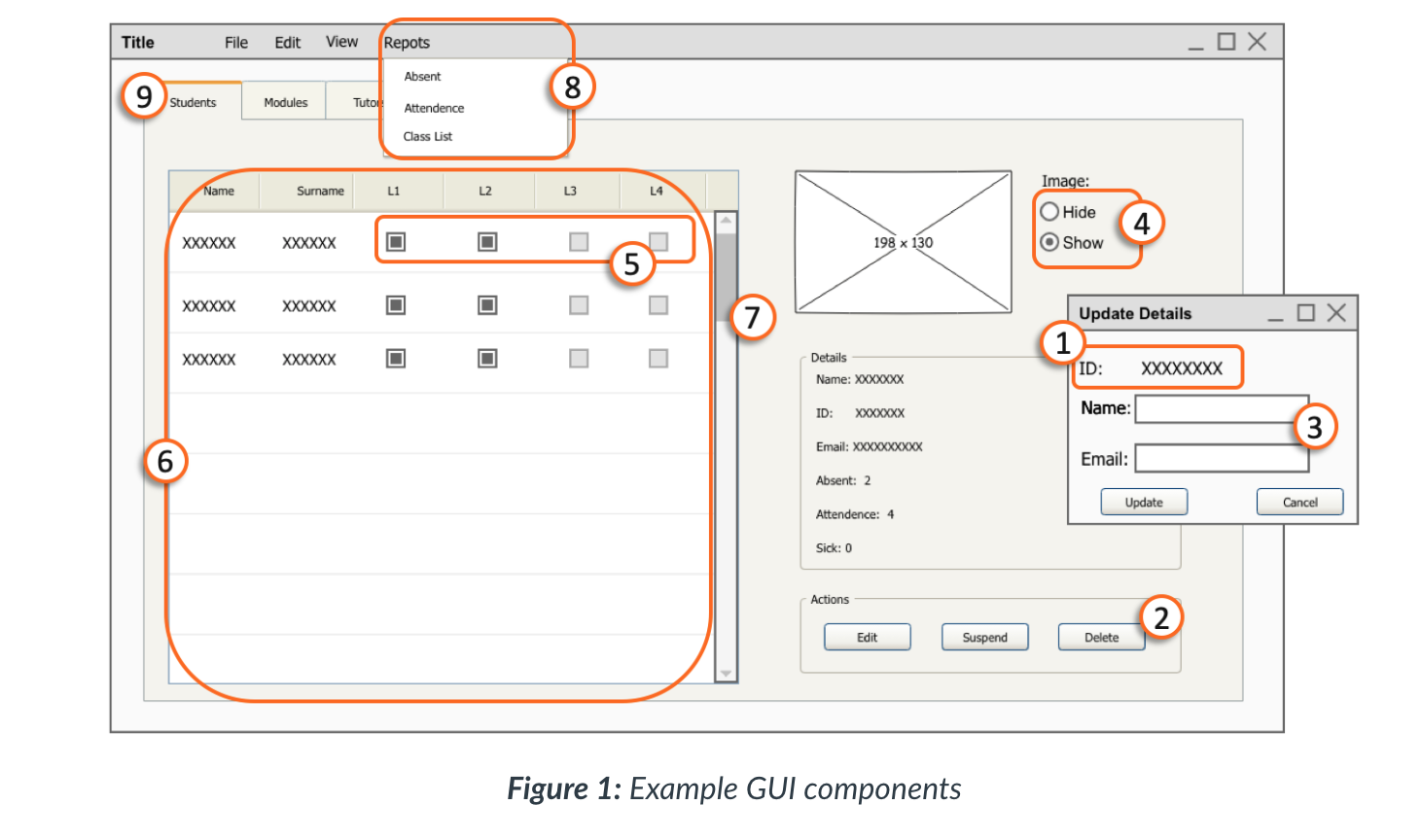Click the L3 column header
The image size is (1422, 840).
pos(577,192)
